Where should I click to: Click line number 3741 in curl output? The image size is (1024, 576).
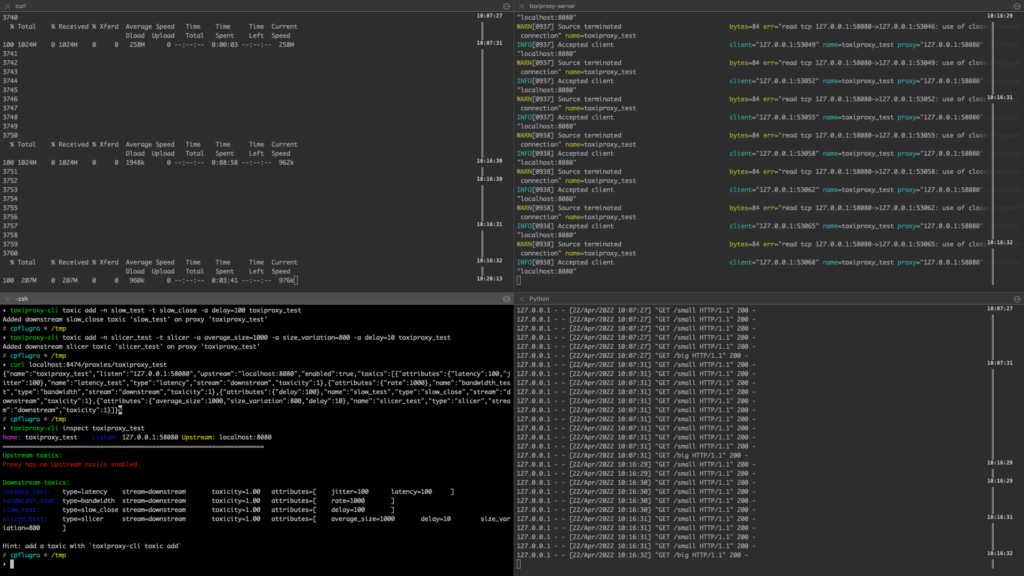coord(10,54)
